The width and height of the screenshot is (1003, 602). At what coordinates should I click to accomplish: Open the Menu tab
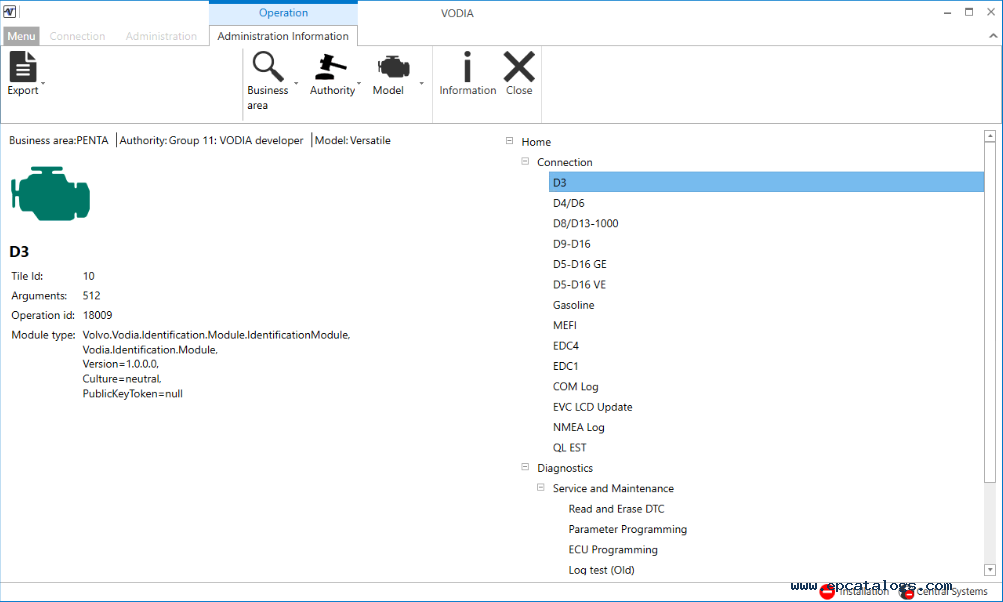coord(21,36)
